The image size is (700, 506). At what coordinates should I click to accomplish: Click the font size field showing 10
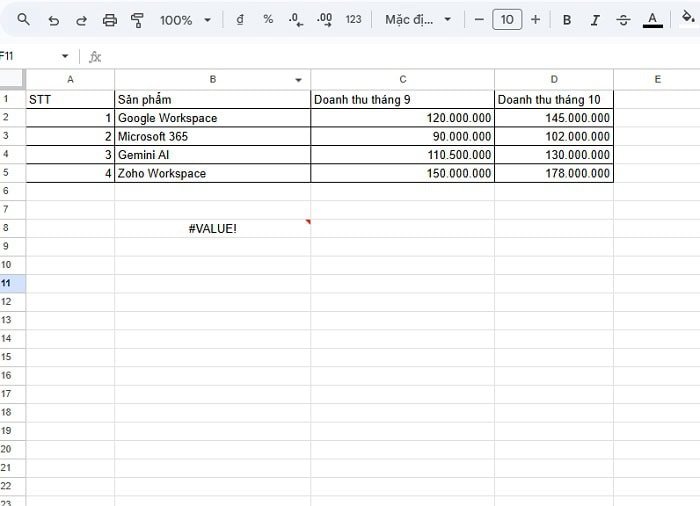click(x=507, y=20)
